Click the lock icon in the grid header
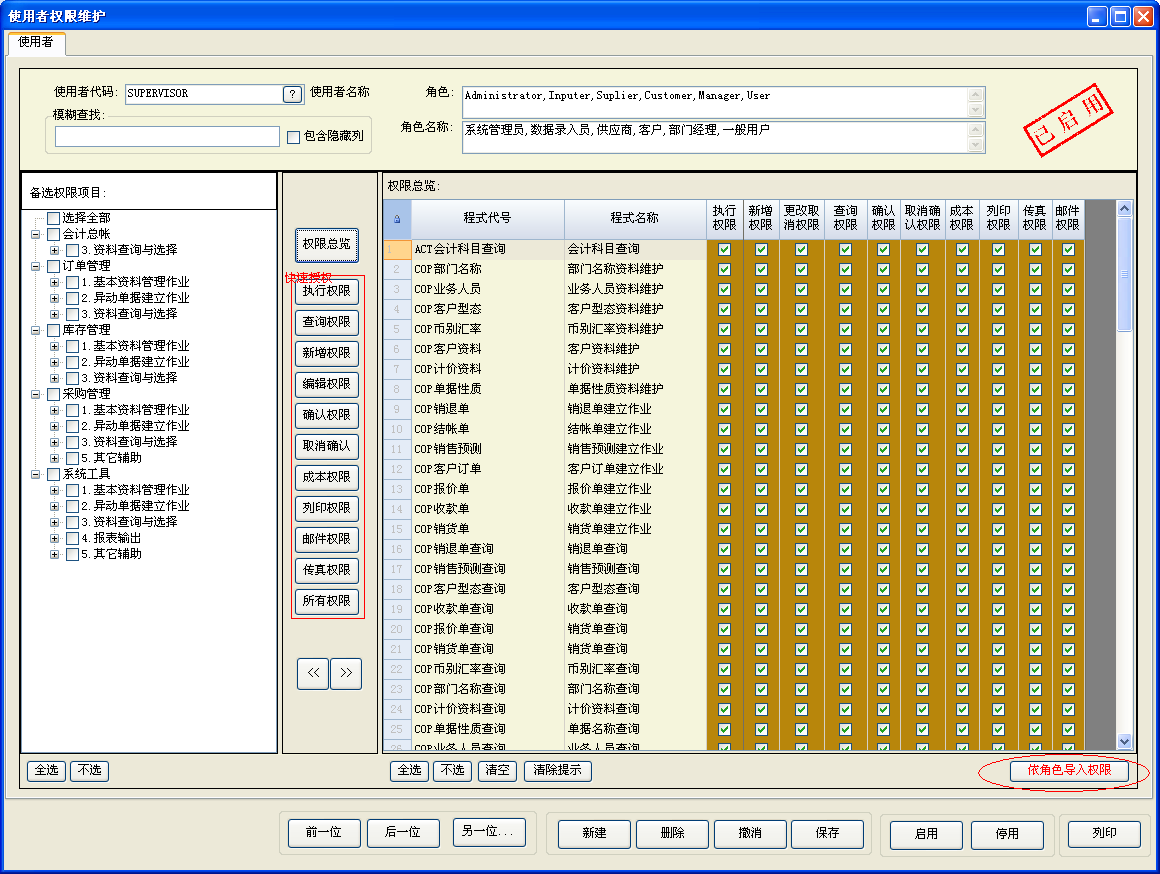 [x=397, y=217]
